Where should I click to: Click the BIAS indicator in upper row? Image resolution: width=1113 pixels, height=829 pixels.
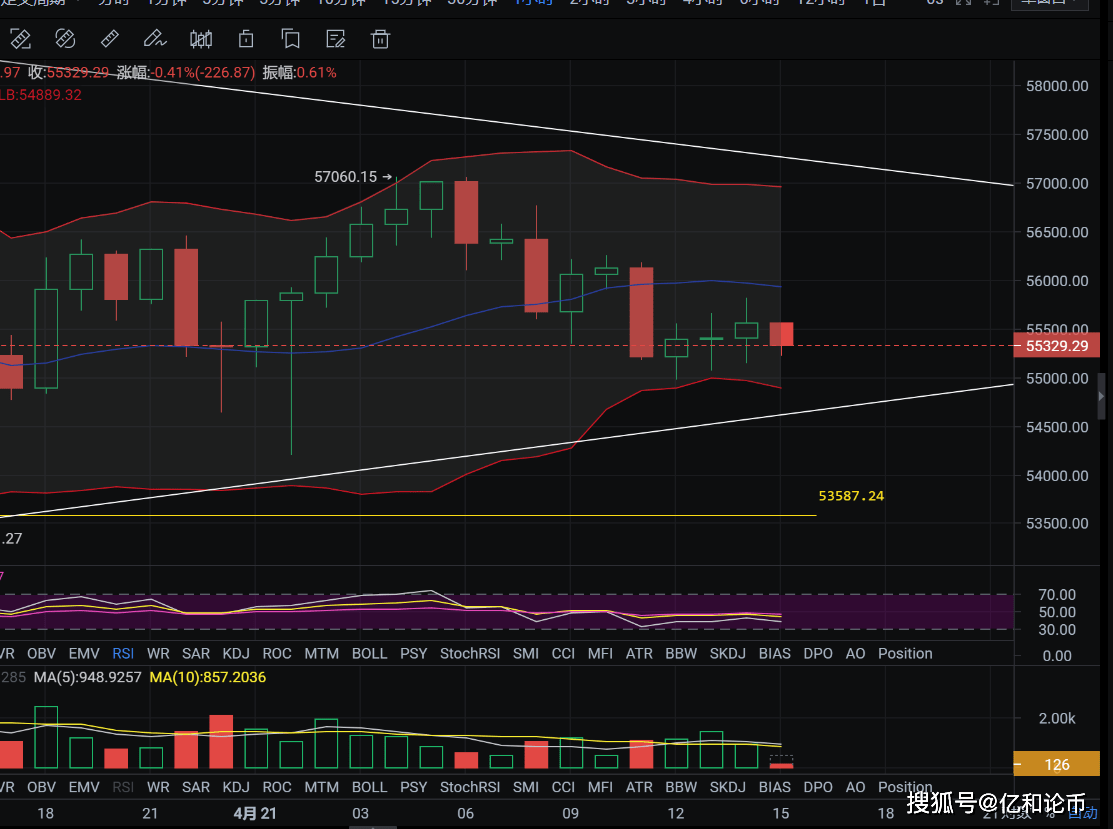tap(774, 653)
